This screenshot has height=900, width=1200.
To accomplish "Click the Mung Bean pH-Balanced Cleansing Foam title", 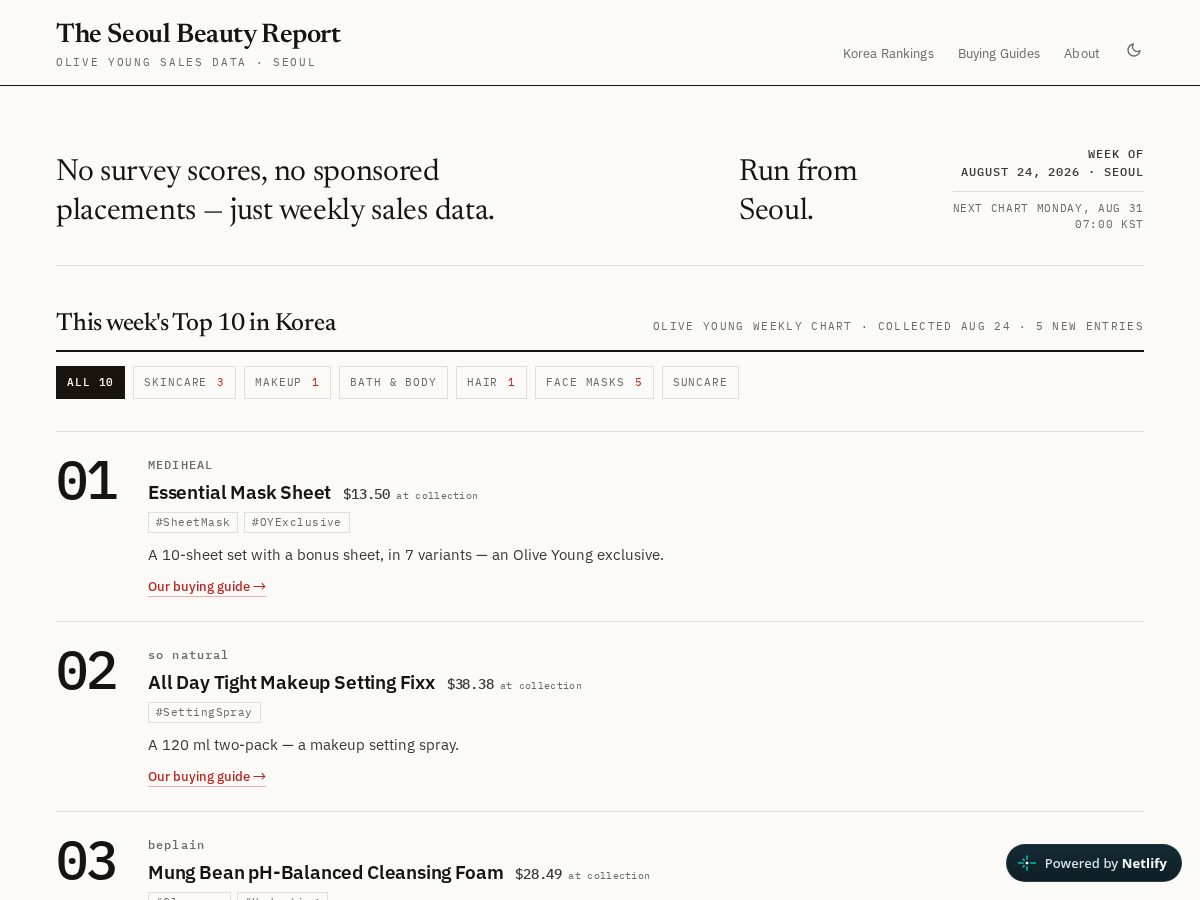I will [325, 873].
